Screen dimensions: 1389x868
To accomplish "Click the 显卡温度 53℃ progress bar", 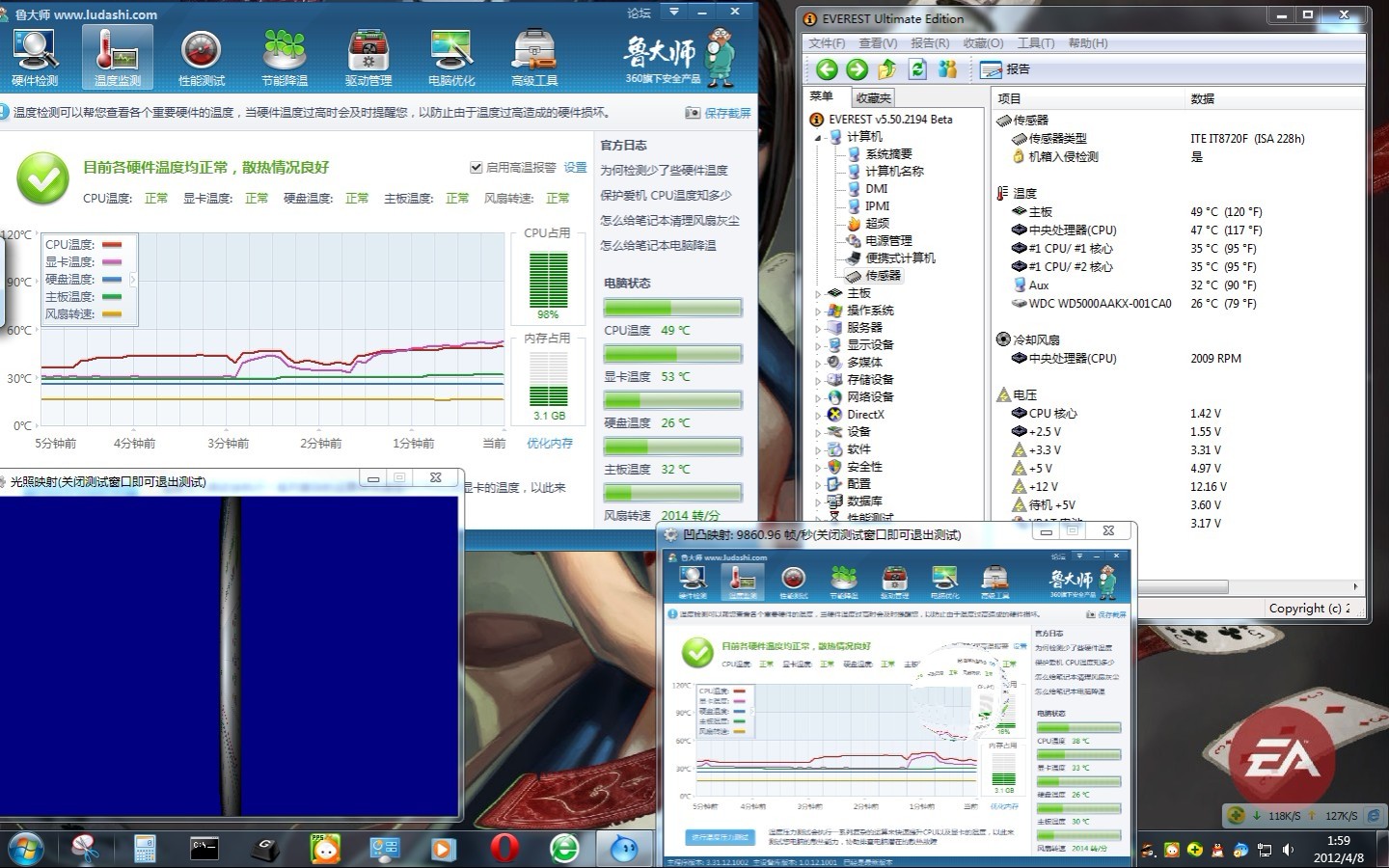I will click(672, 354).
